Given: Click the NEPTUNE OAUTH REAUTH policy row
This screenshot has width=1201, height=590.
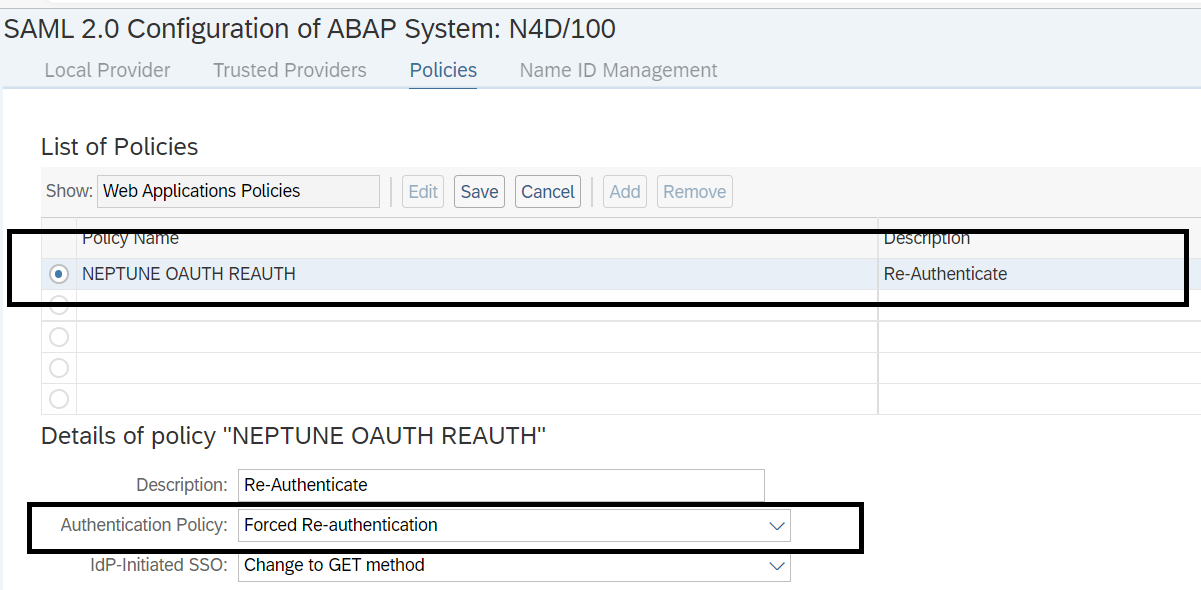Looking at the screenshot, I should (x=400, y=273).
